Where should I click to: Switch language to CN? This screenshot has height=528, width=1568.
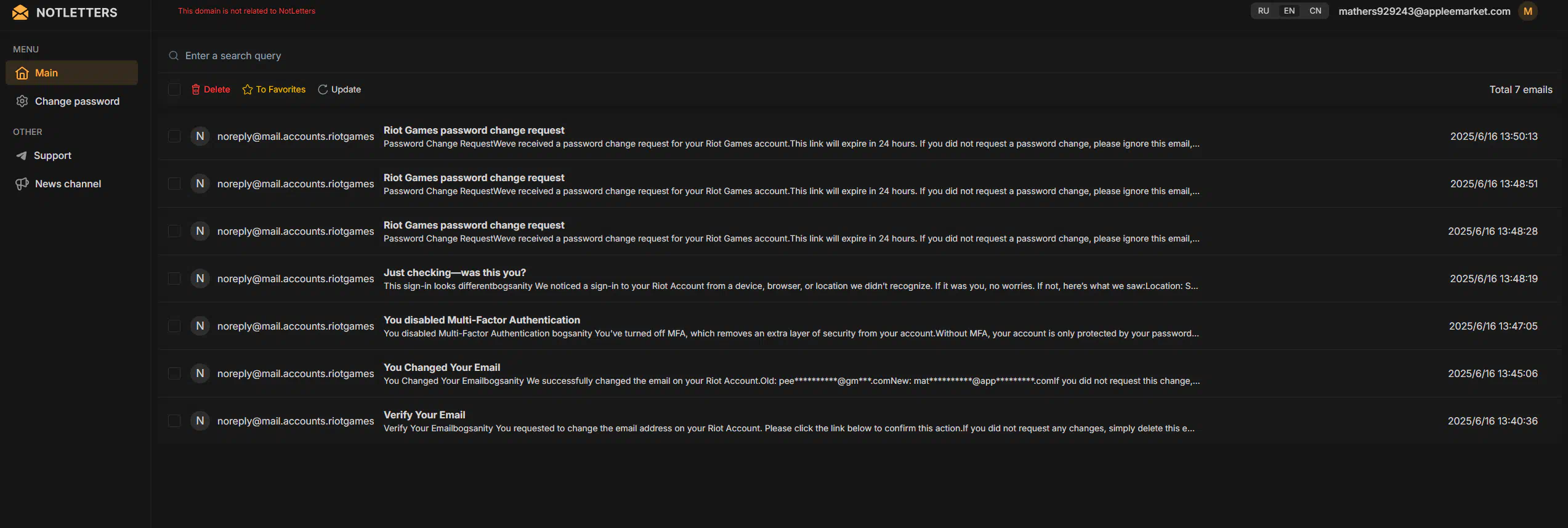pos(1315,11)
